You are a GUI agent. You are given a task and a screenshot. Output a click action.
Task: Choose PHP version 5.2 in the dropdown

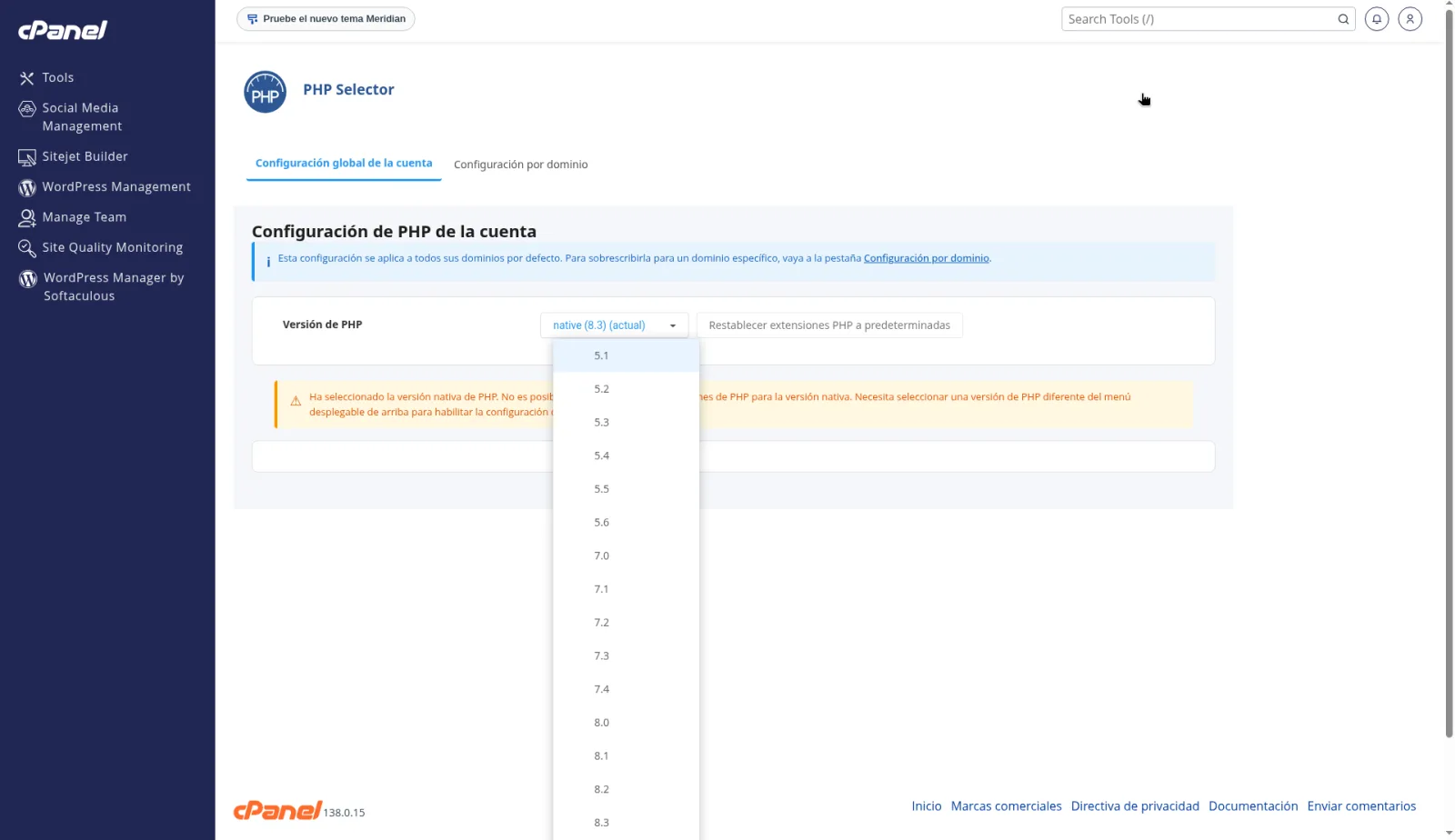coord(626,389)
